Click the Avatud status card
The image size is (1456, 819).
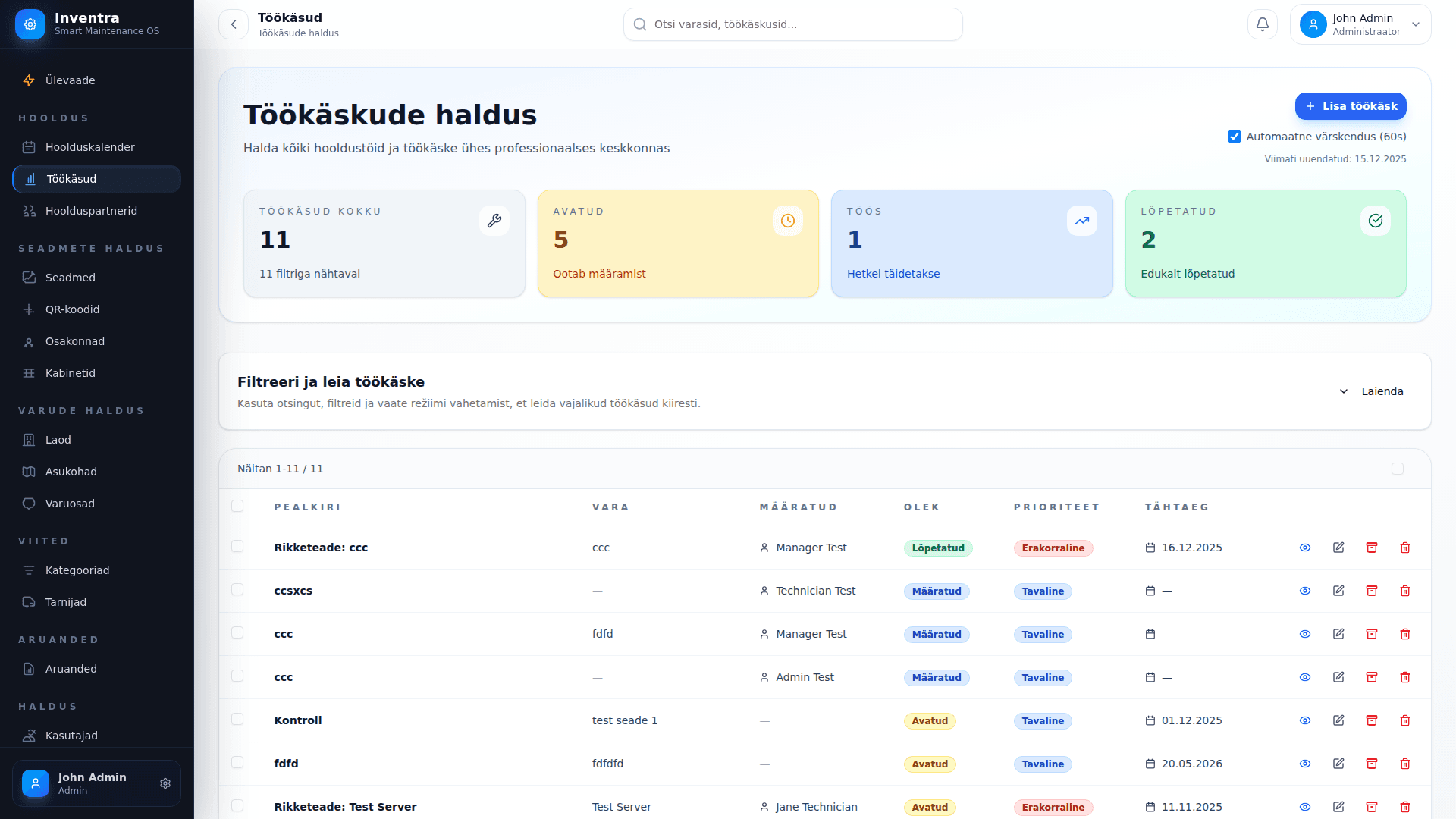tap(678, 243)
